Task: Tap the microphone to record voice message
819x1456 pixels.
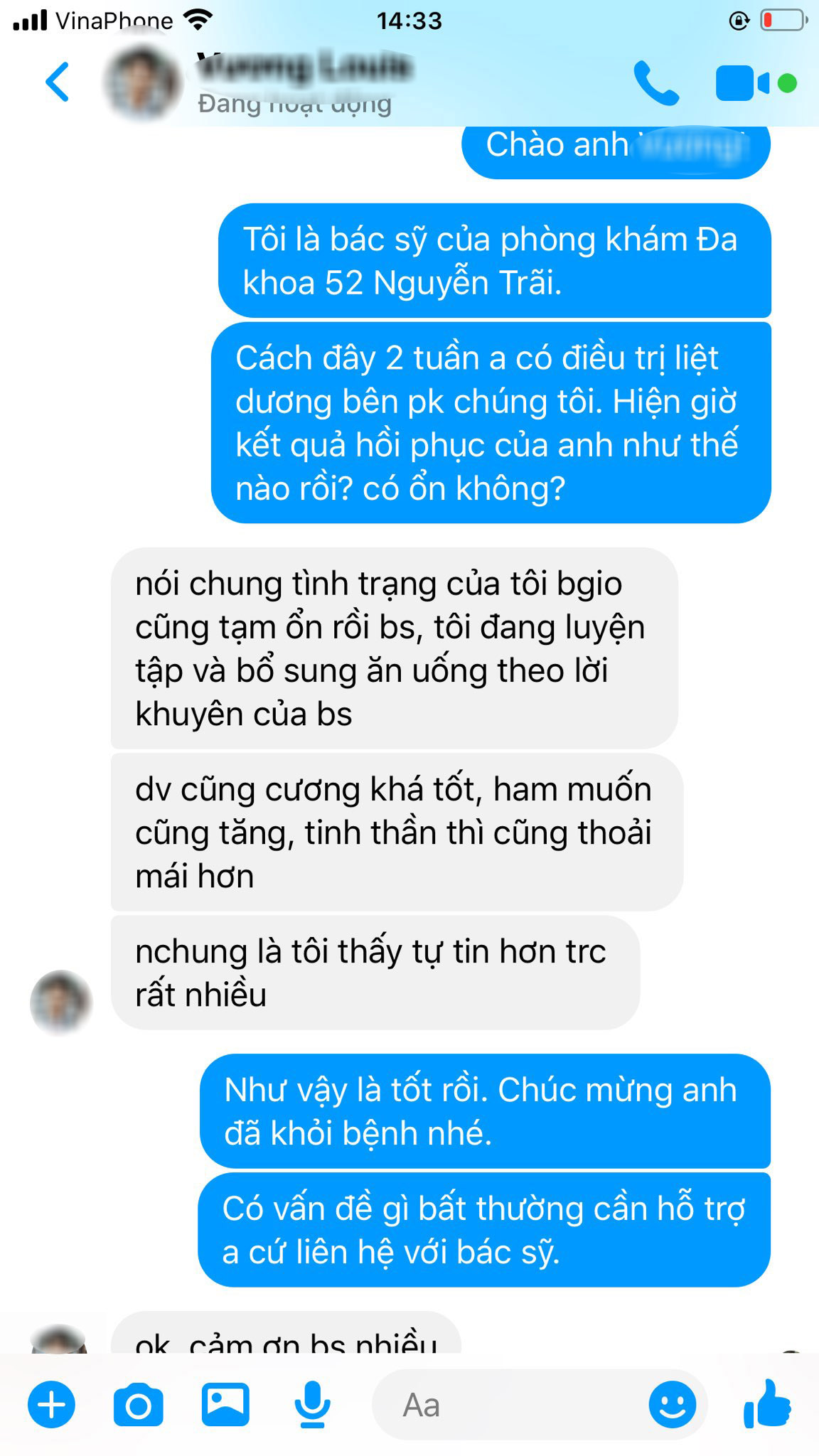Action: pos(312,1405)
